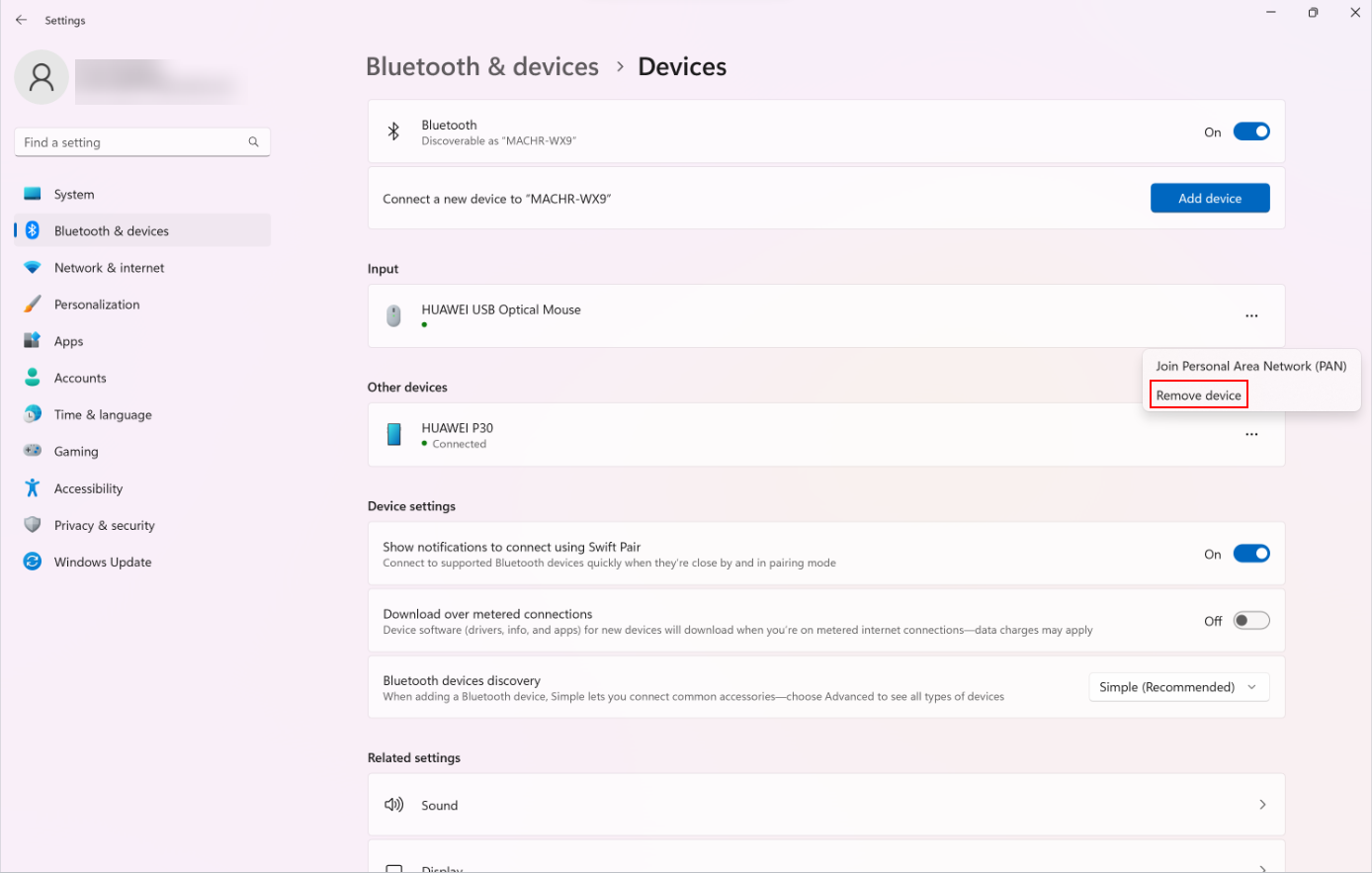Click the Related settings section heading
Screen dimensions: 1372x873
(414, 758)
